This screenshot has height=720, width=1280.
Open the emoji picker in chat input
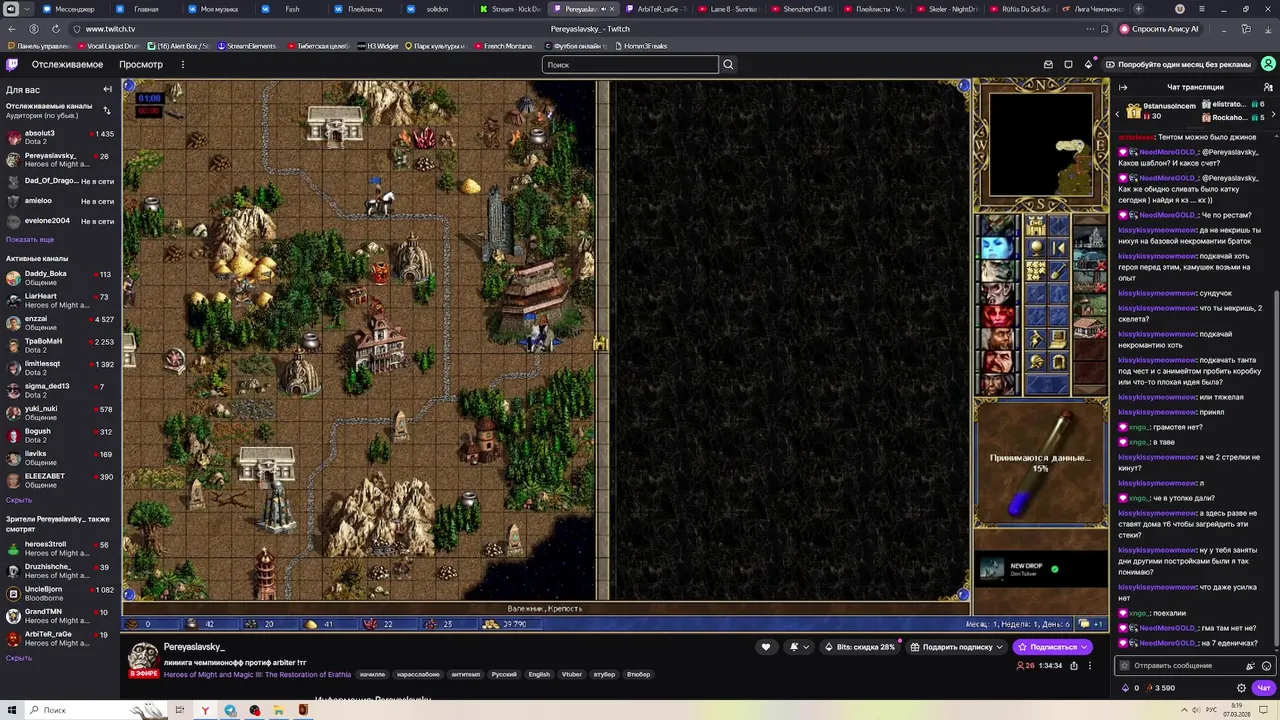1267,666
